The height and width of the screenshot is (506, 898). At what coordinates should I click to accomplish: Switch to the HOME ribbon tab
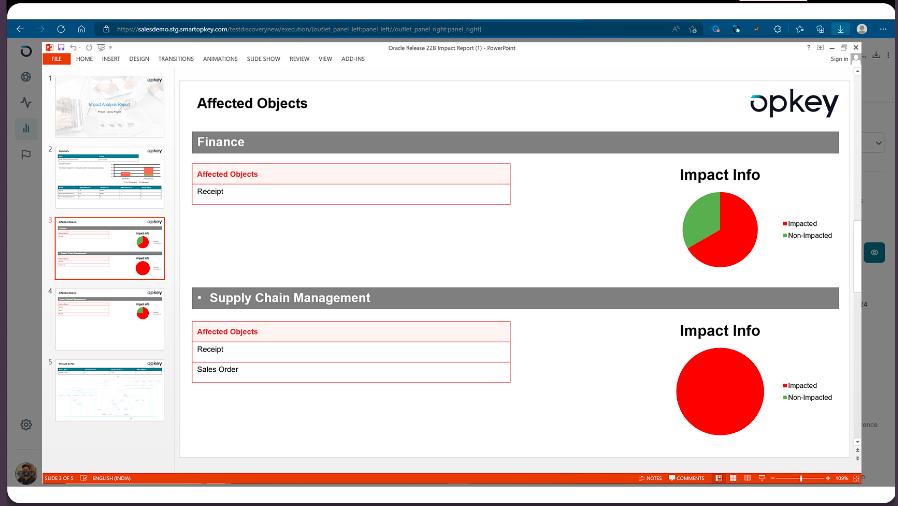[84, 58]
